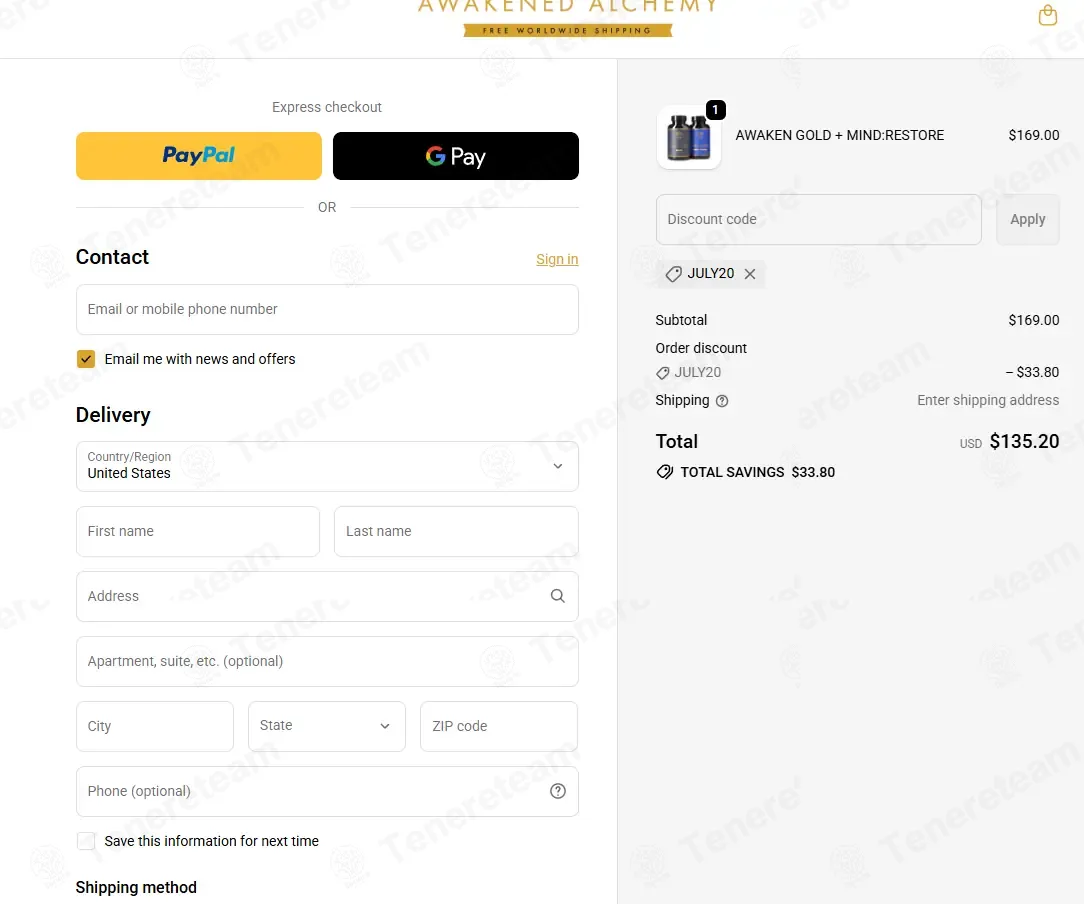Click the Sign in link
1084x904 pixels.
[557, 259]
